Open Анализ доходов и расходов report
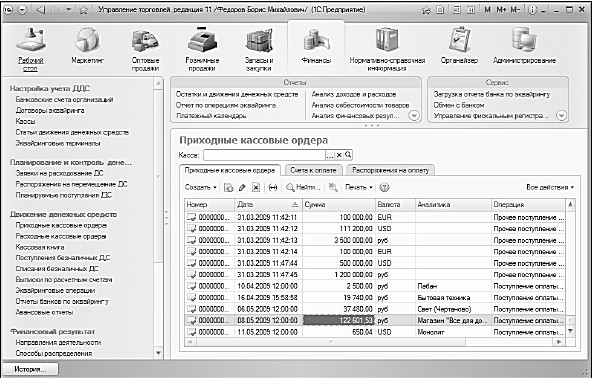Screen dimensions: 593x378 [x=354, y=94]
